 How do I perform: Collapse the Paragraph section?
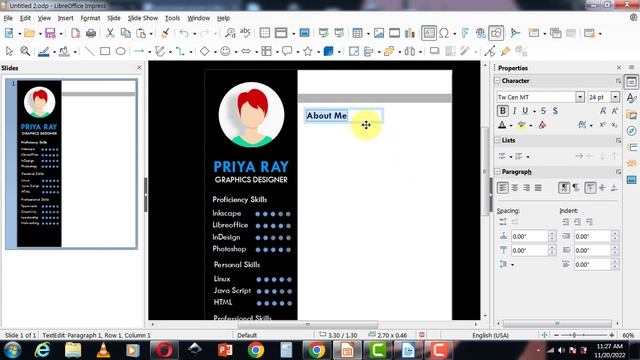coord(498,172)
